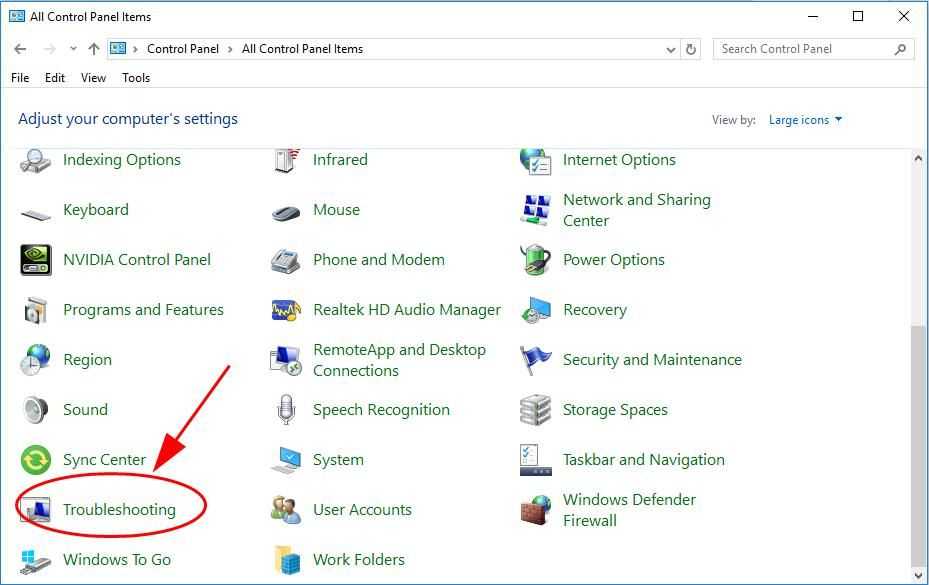Open the Indexing Options icon
The image size is (929, 585).
click(x=36, y=161)
